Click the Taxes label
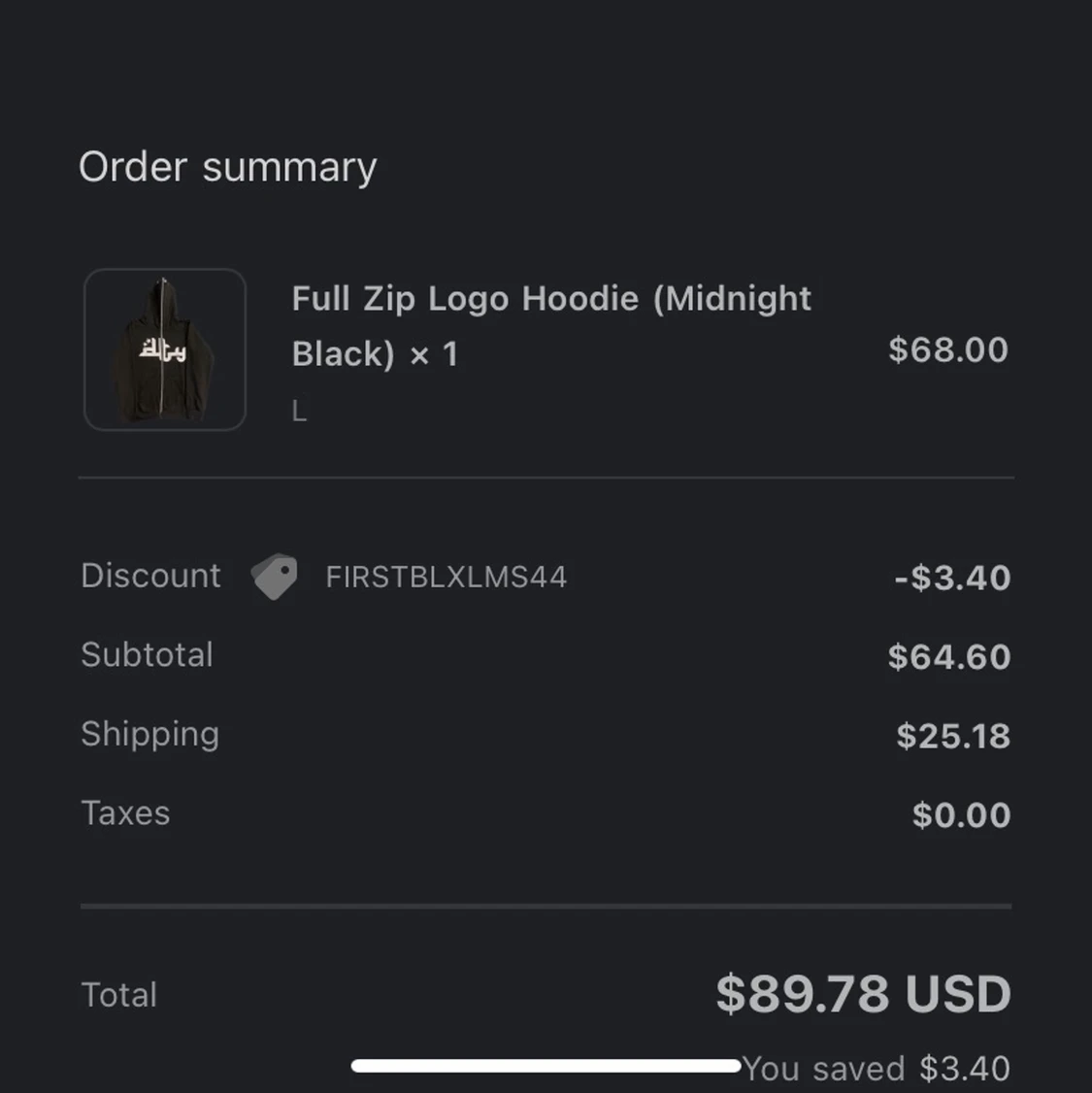1092x1093 pixels. (x=125, y=813)
